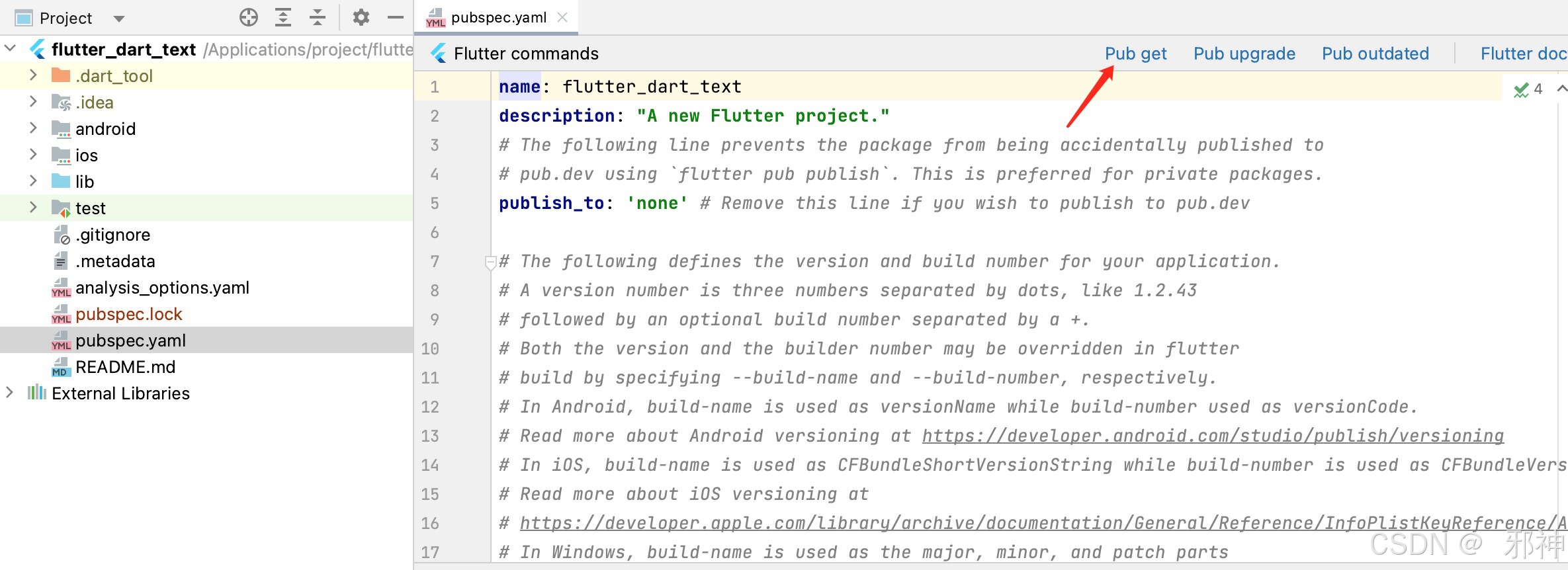Expand the .idea folder
The height and width of the screenshot is (570, 1568).
[33, 102]
